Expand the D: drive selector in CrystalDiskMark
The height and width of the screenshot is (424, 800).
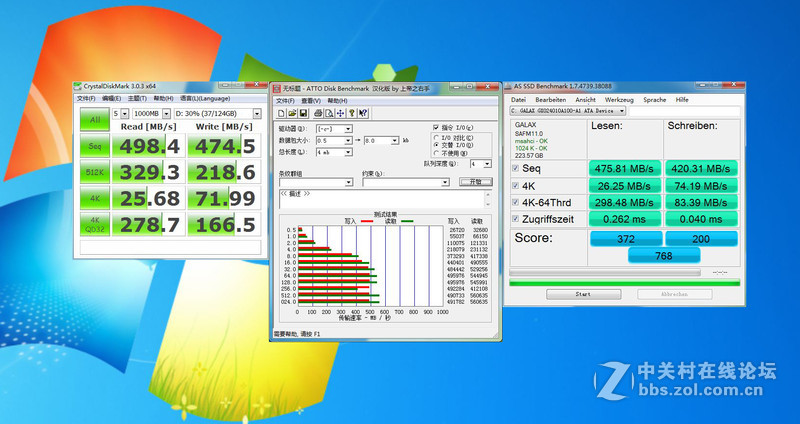coord(257,114)
